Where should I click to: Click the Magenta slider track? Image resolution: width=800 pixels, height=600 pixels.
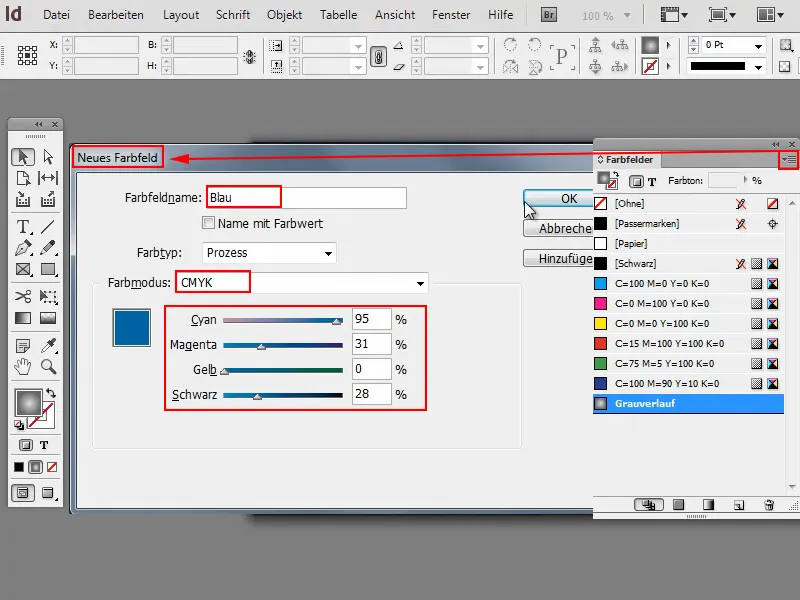tap(283, 345)
